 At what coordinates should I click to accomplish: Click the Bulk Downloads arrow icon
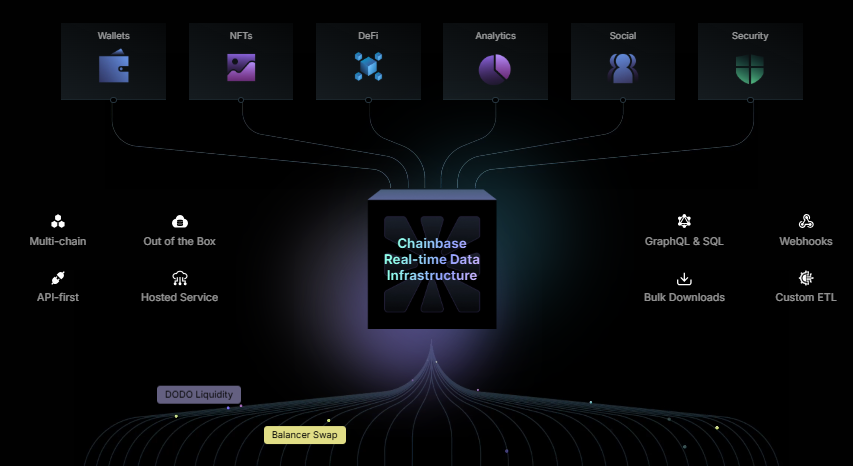click(684, 279)
